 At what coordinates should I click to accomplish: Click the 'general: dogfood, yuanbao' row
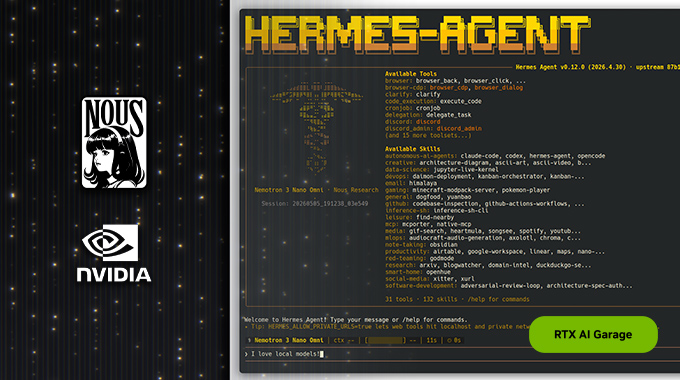click(428, 197)
